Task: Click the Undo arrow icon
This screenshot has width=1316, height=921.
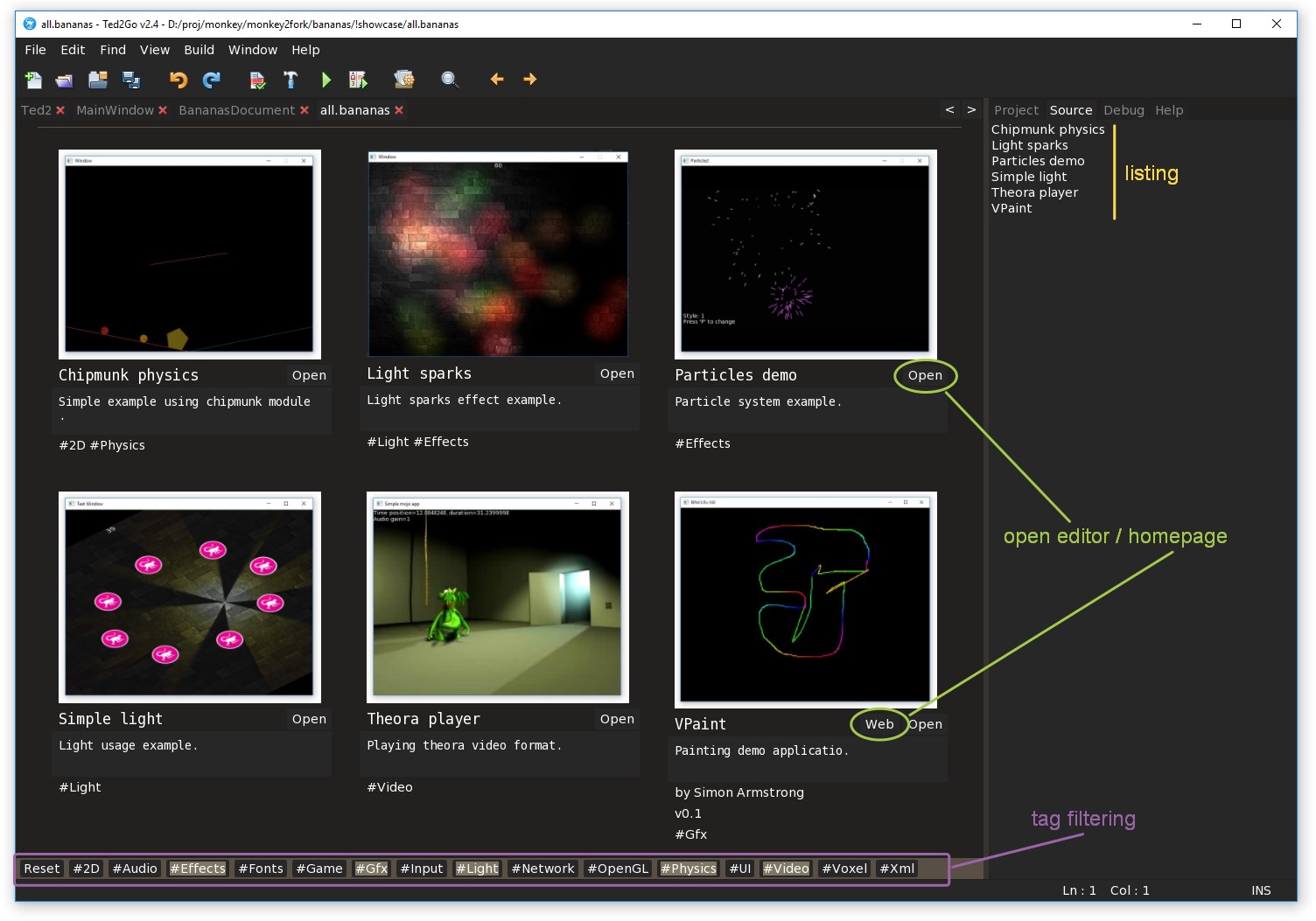Action: (178, 80)
